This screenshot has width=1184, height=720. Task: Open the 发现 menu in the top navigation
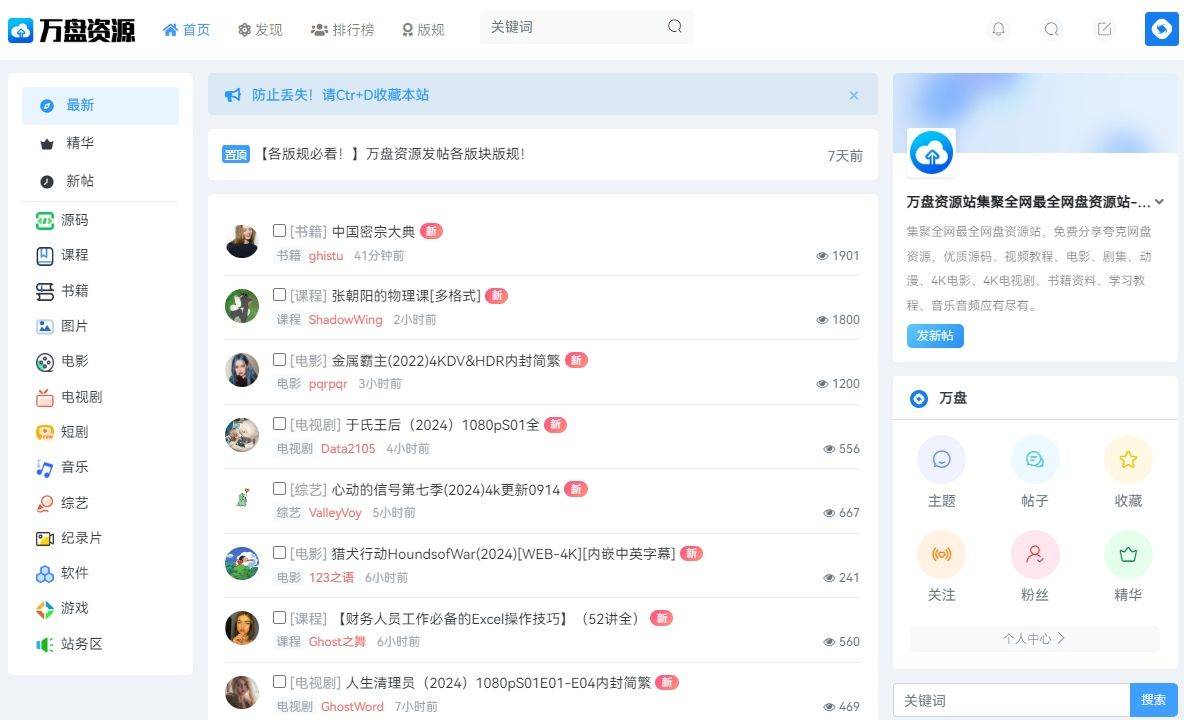[x=260, y=29]
